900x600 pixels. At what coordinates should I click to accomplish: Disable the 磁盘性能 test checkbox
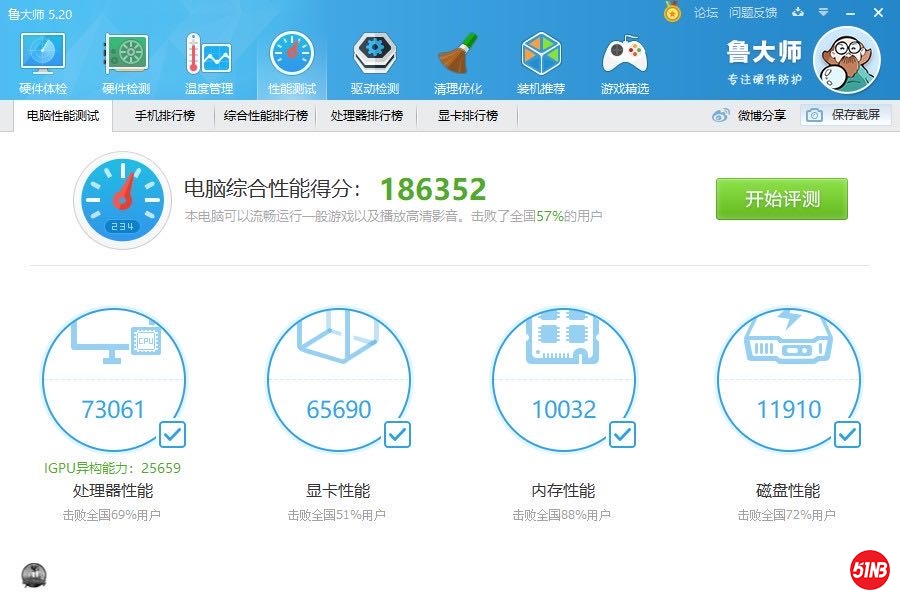pyautogui.click(x=847, y=434)
